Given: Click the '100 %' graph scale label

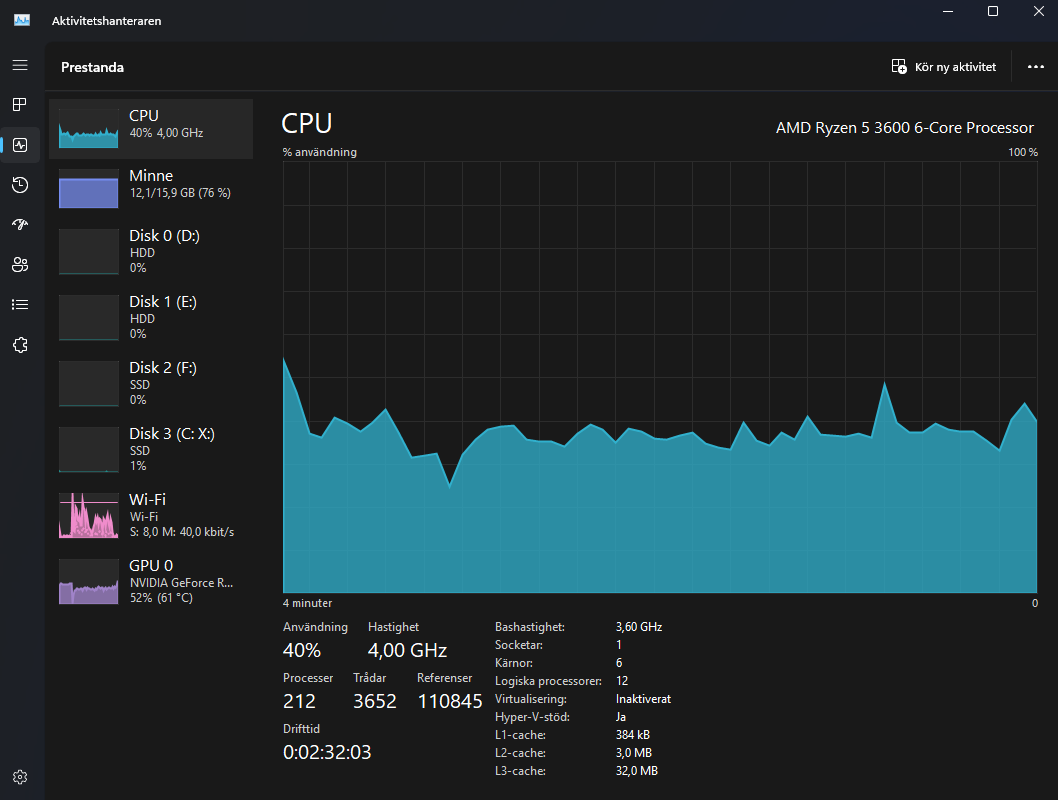Looking at the screenshot, I should point(1023,152).
